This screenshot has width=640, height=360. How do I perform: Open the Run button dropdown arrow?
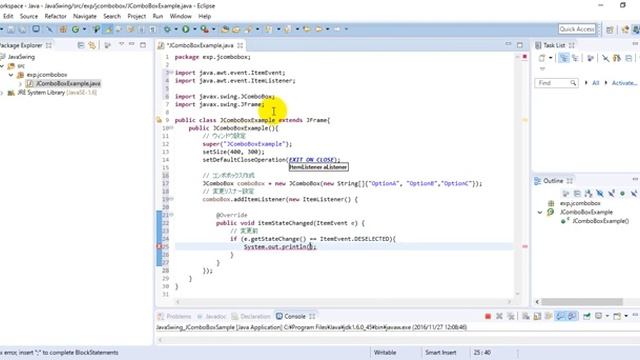click(194, 29)
